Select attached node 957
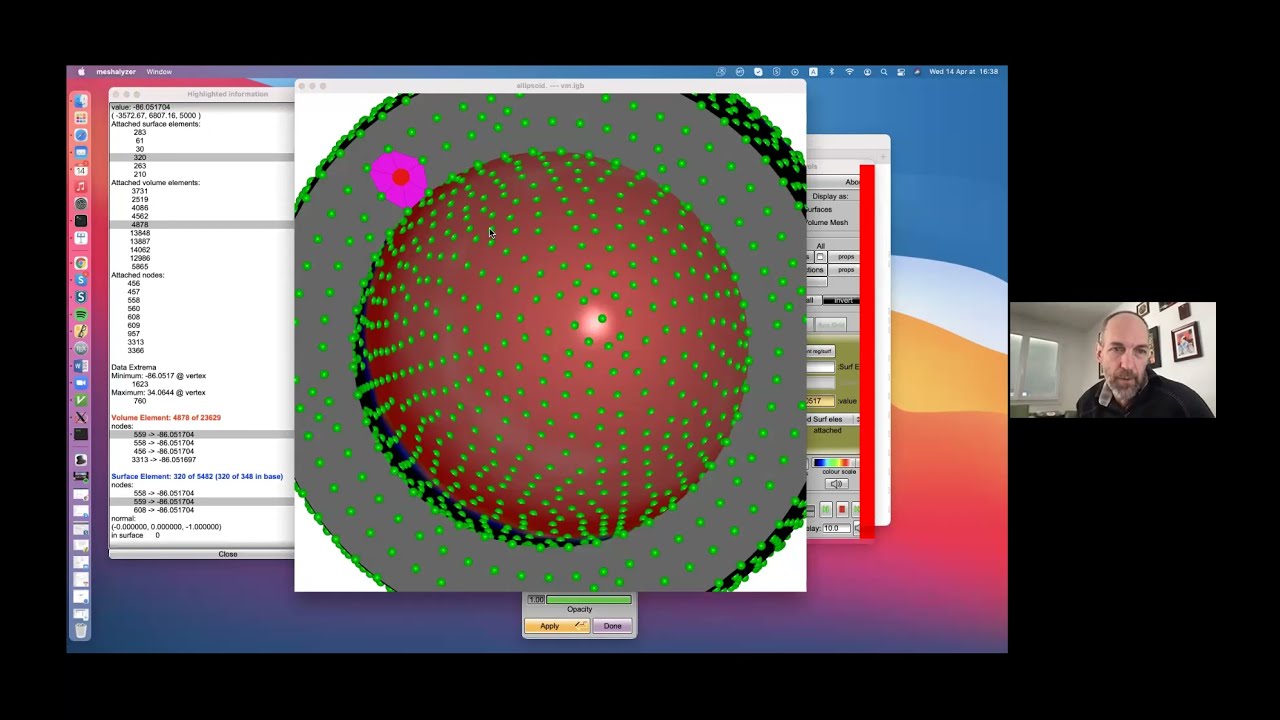 tap(134, 334)
